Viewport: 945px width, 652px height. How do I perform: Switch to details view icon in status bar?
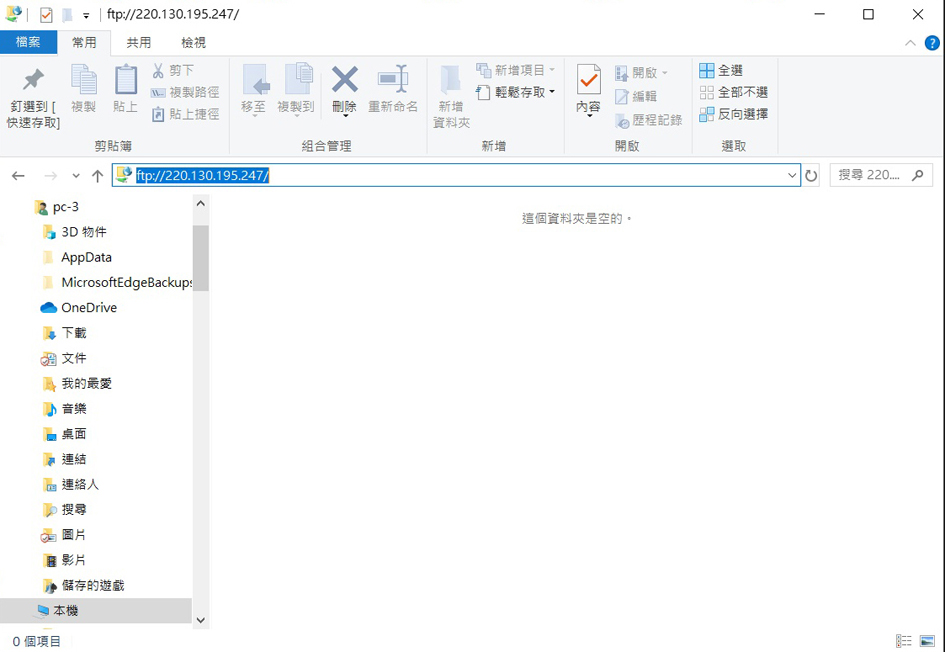click(903, 641)
